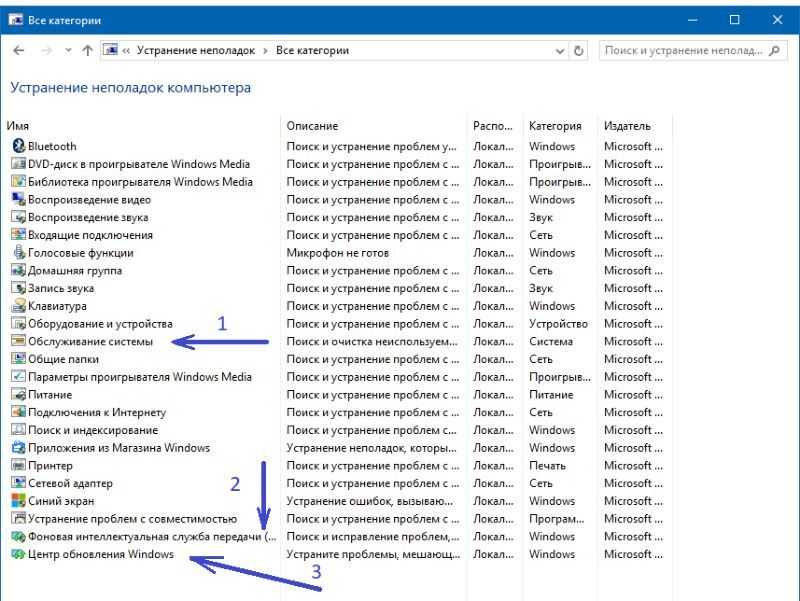
Task: Click the Сетевой адаптер icon
Action: tap(18, 483)
